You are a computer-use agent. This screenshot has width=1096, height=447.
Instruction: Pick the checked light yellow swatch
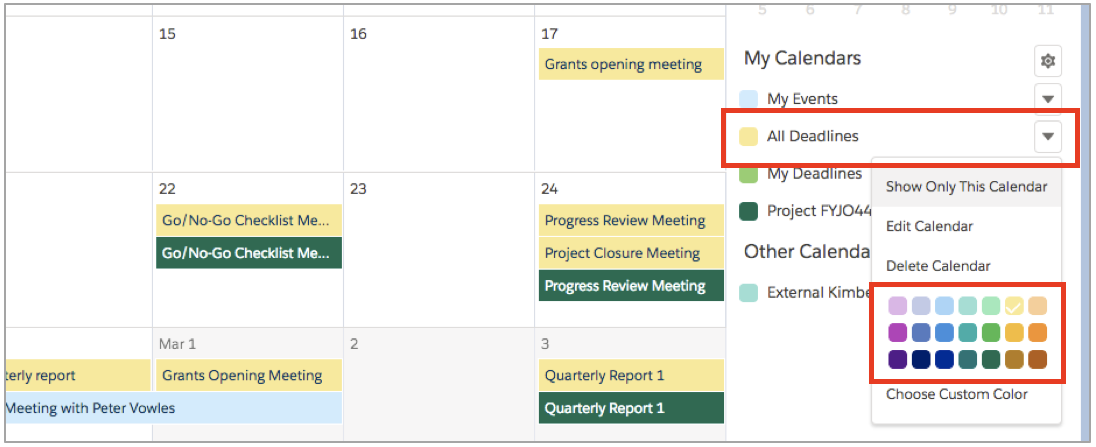click(x=1014, y=306)
